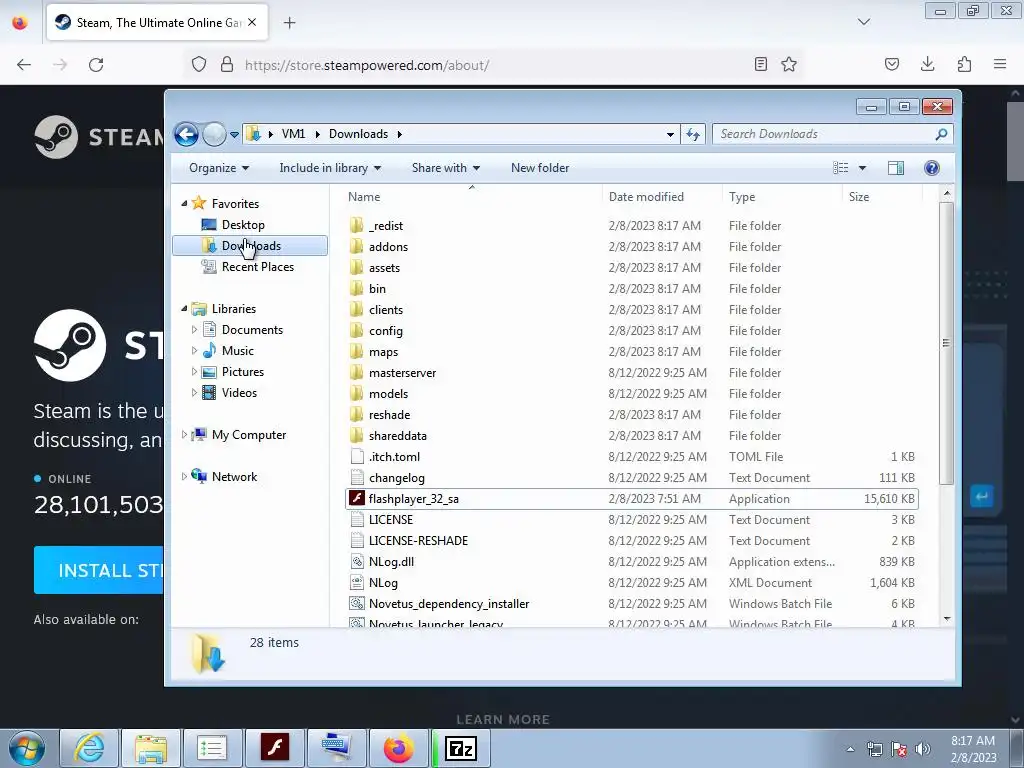
Task: Select the config folder
Action: click(385, 331)
